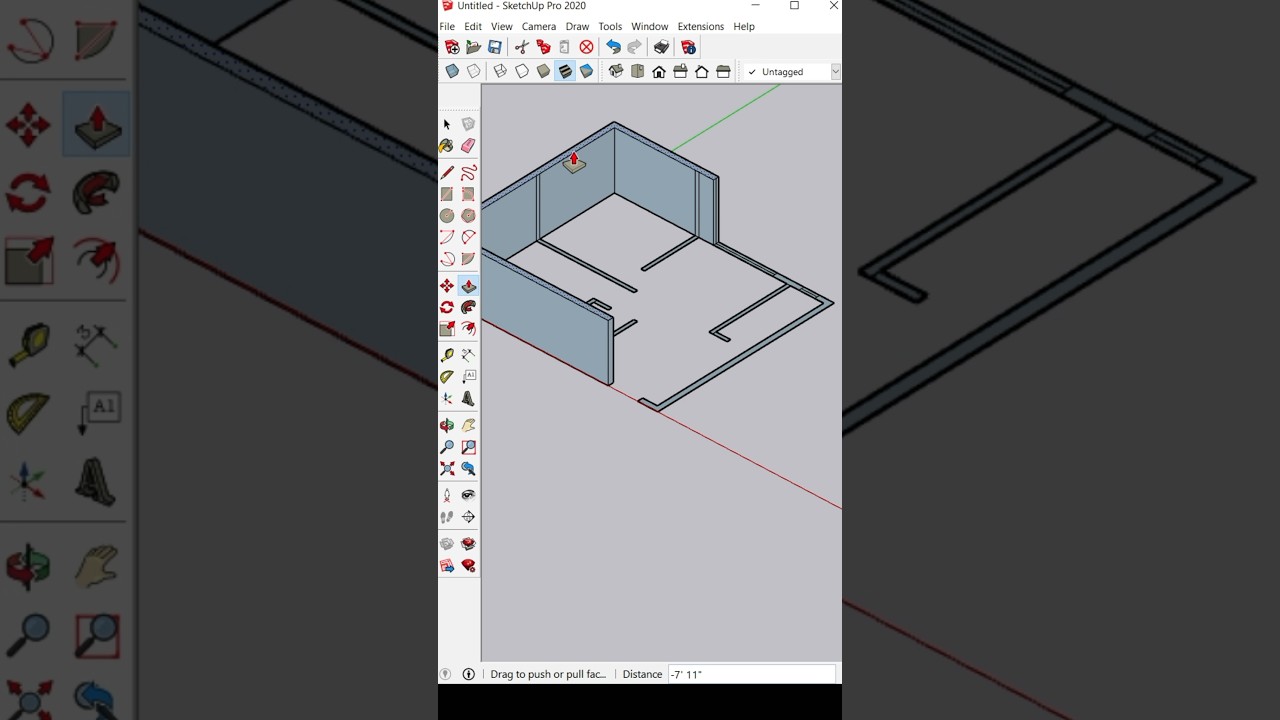
Task: Go to Previous camera view
Action: [468, 468]
